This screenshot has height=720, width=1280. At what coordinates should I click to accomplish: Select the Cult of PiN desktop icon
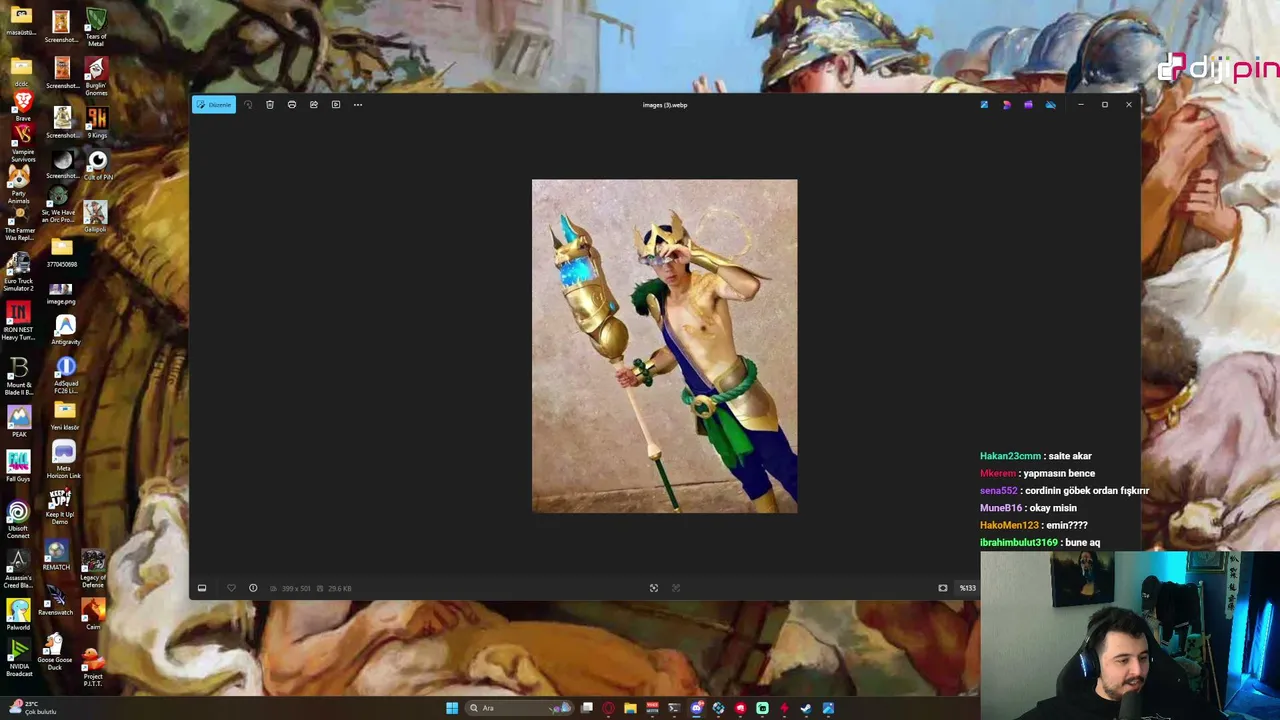[x=97, y=166]
